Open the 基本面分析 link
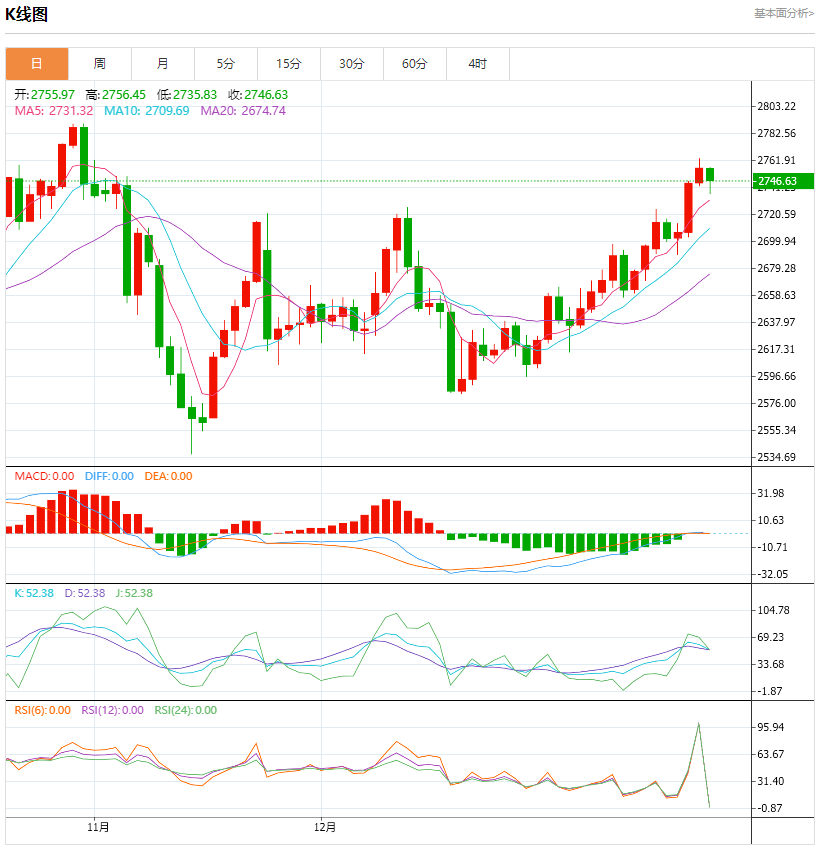This screenshot has width=817, height=846. (x=784, y=13)
